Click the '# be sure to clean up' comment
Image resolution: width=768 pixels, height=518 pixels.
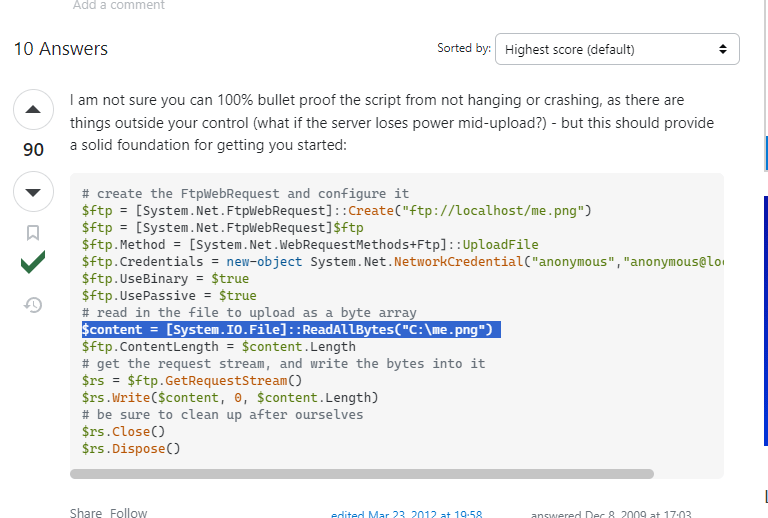tap(223, 414)
